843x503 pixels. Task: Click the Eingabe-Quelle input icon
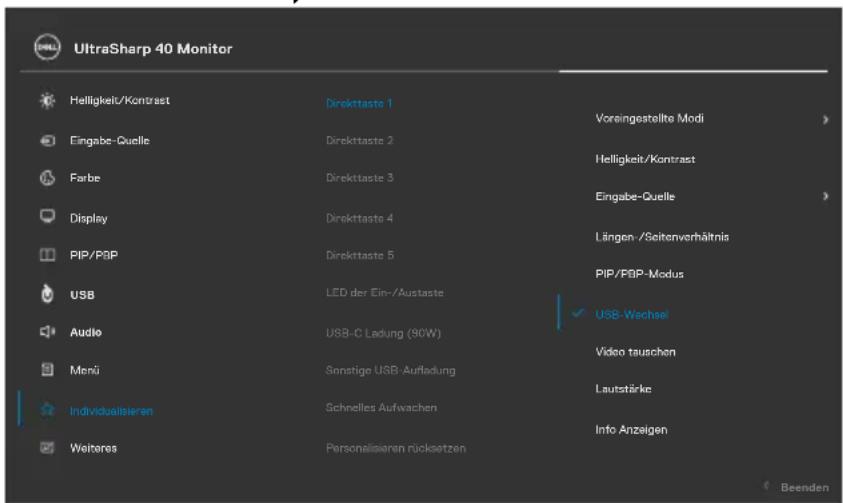[47, 141]
